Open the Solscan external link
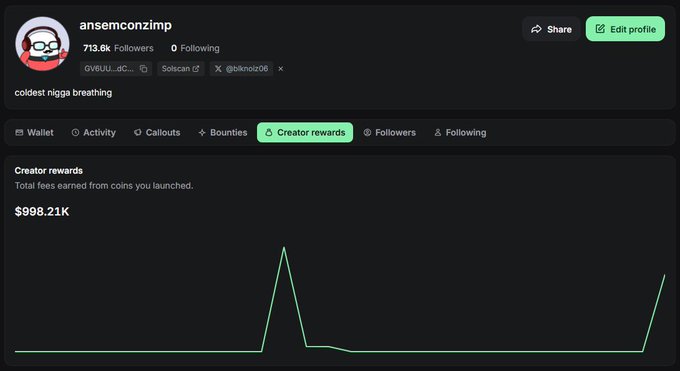The image size is (680, 371). point(180,69)
